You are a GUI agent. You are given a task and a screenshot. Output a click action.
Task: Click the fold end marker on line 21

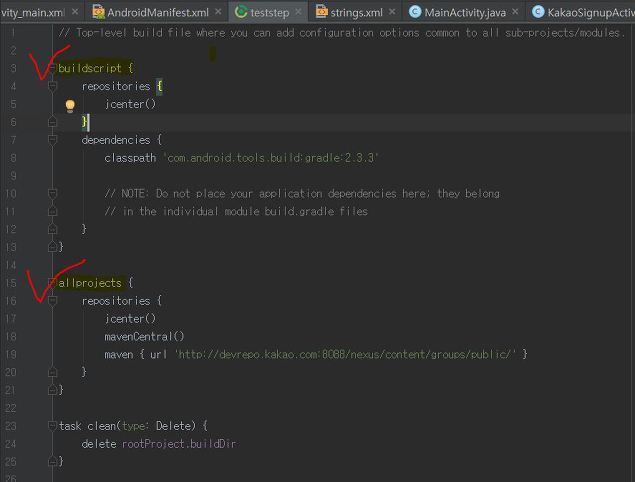52,390
